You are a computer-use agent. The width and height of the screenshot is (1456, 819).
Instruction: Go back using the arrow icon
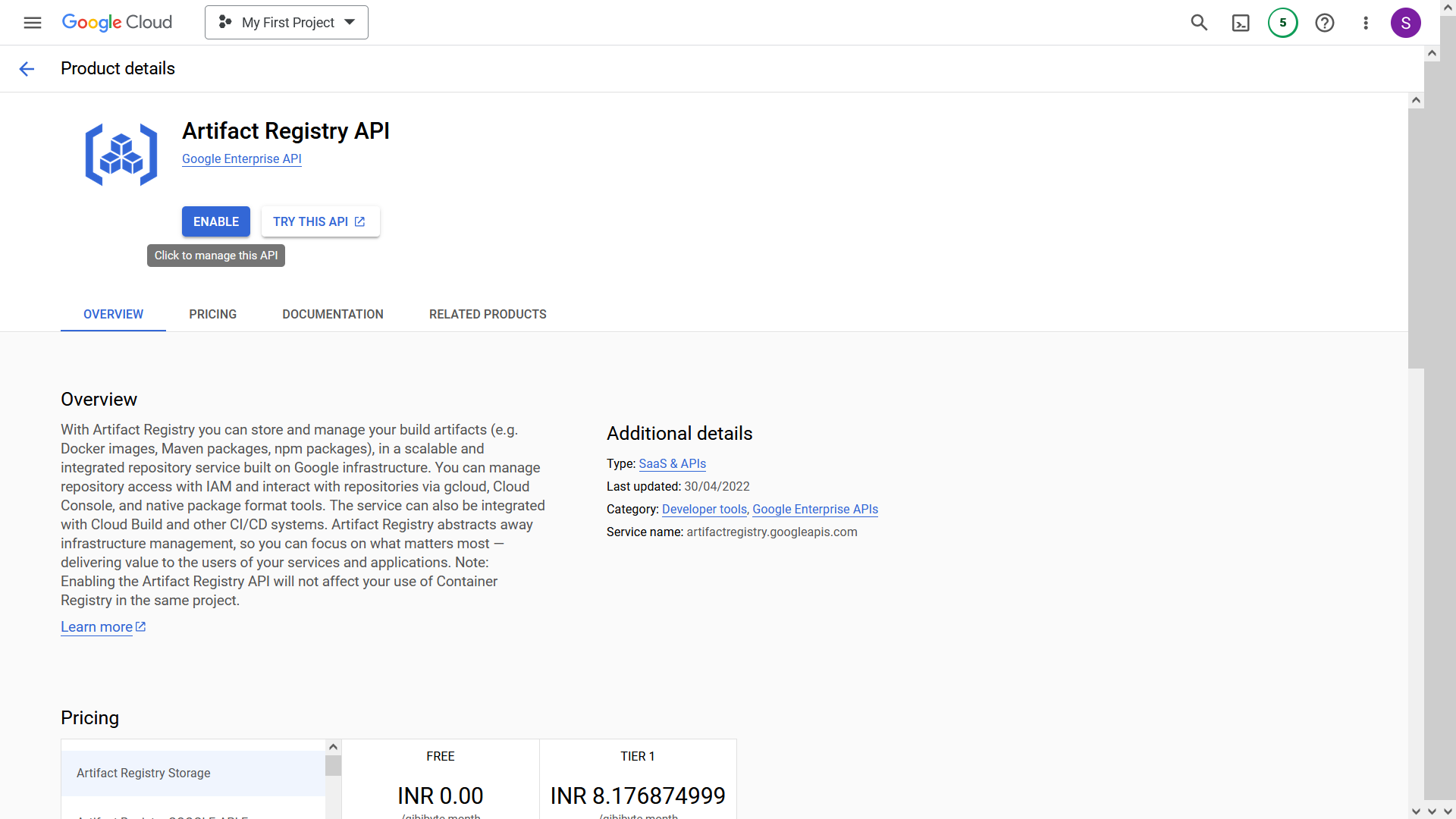click(x=27, y=69)
